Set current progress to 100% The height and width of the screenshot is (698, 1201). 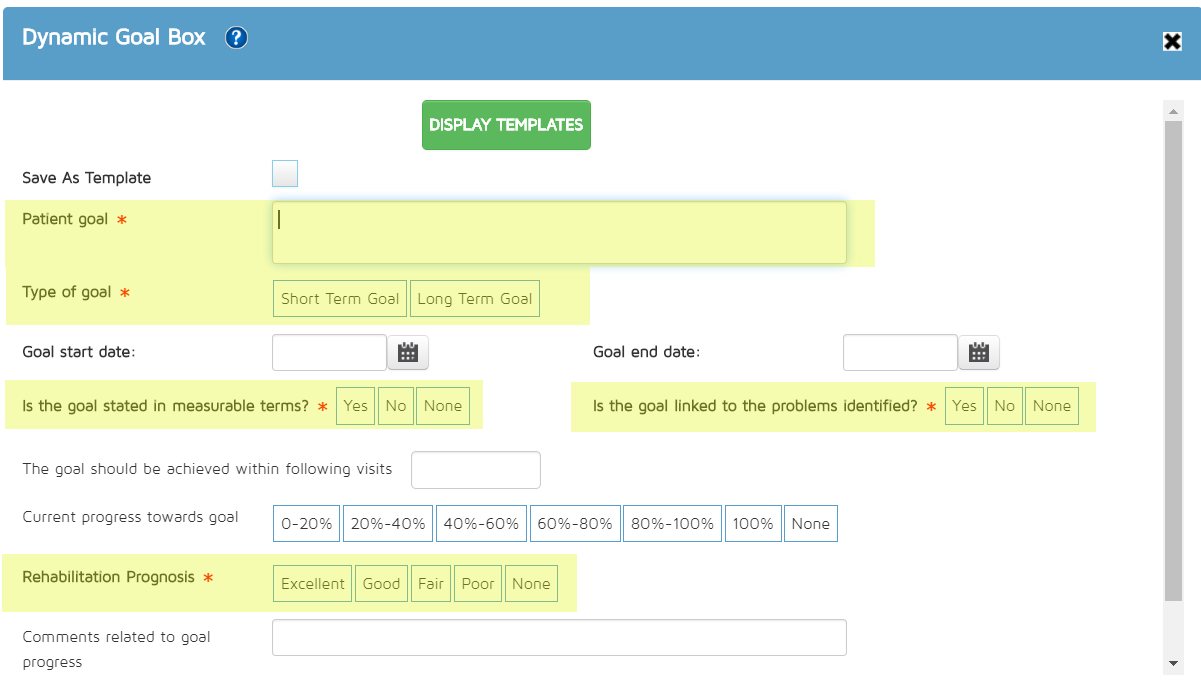coord(753,524)
